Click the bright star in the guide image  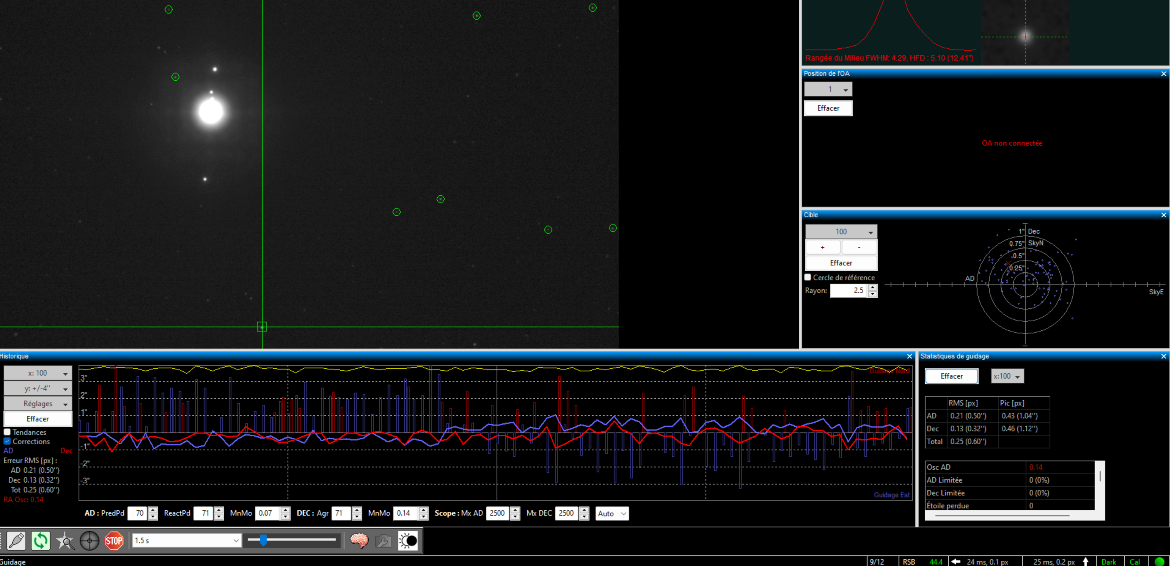tap(210, 112)
